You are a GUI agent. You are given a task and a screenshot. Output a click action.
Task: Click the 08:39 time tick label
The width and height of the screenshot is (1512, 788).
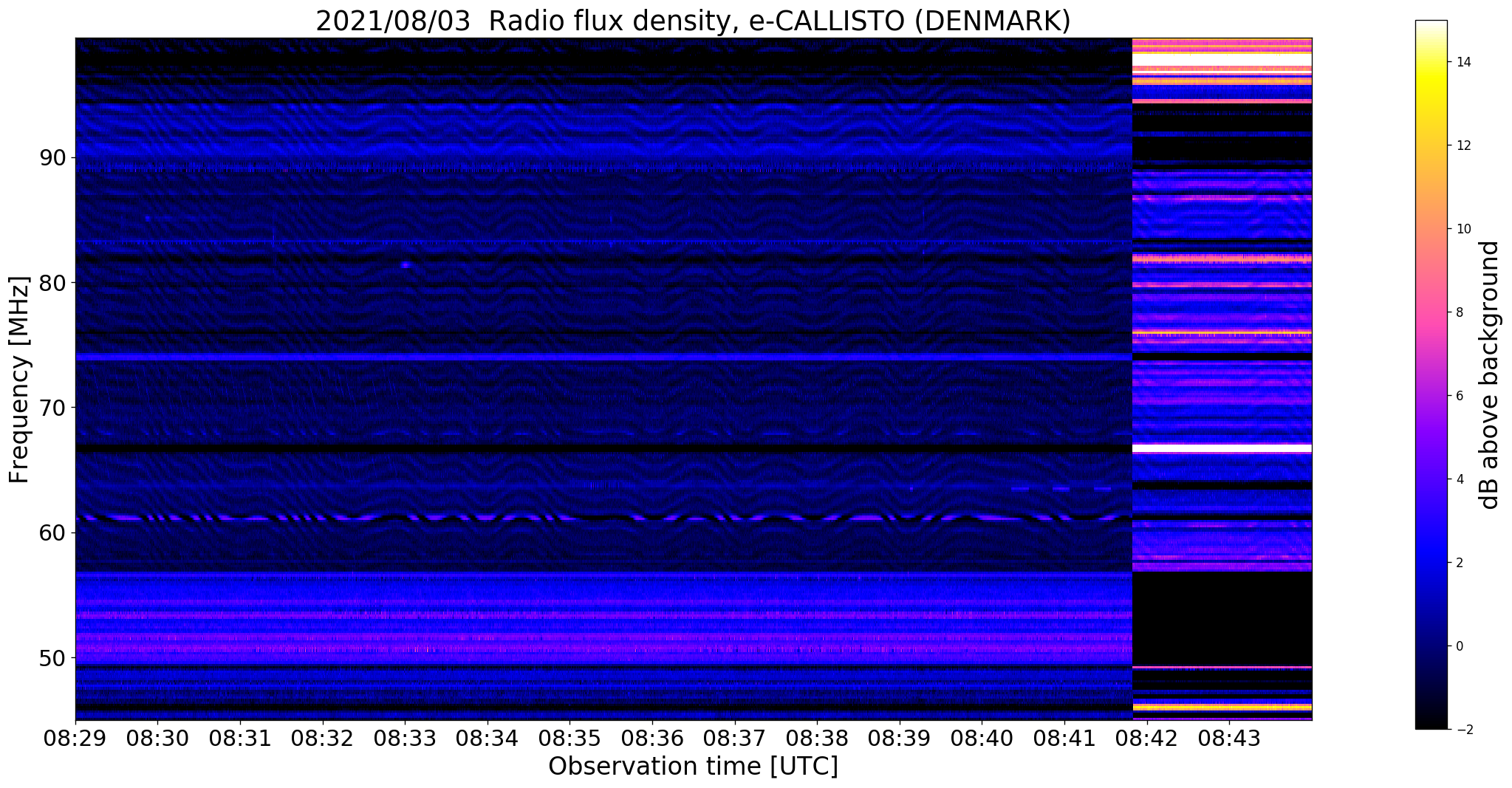point(900,739)
